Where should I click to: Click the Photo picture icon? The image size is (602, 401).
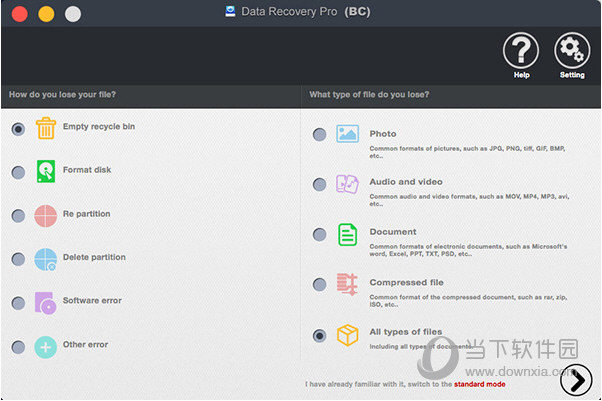pos(347,134)
